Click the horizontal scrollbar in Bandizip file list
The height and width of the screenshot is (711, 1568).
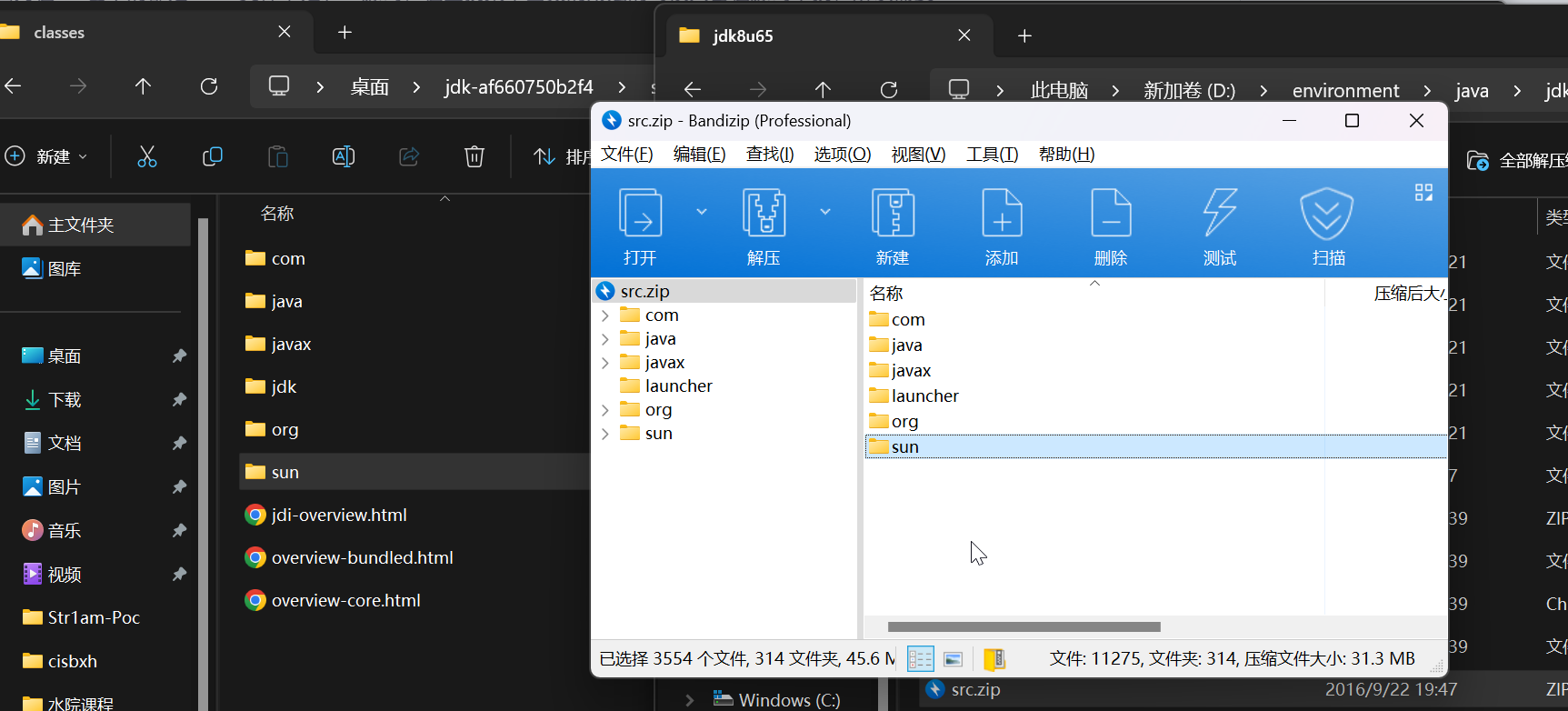pyautogui.click(x=1024, y=626)
